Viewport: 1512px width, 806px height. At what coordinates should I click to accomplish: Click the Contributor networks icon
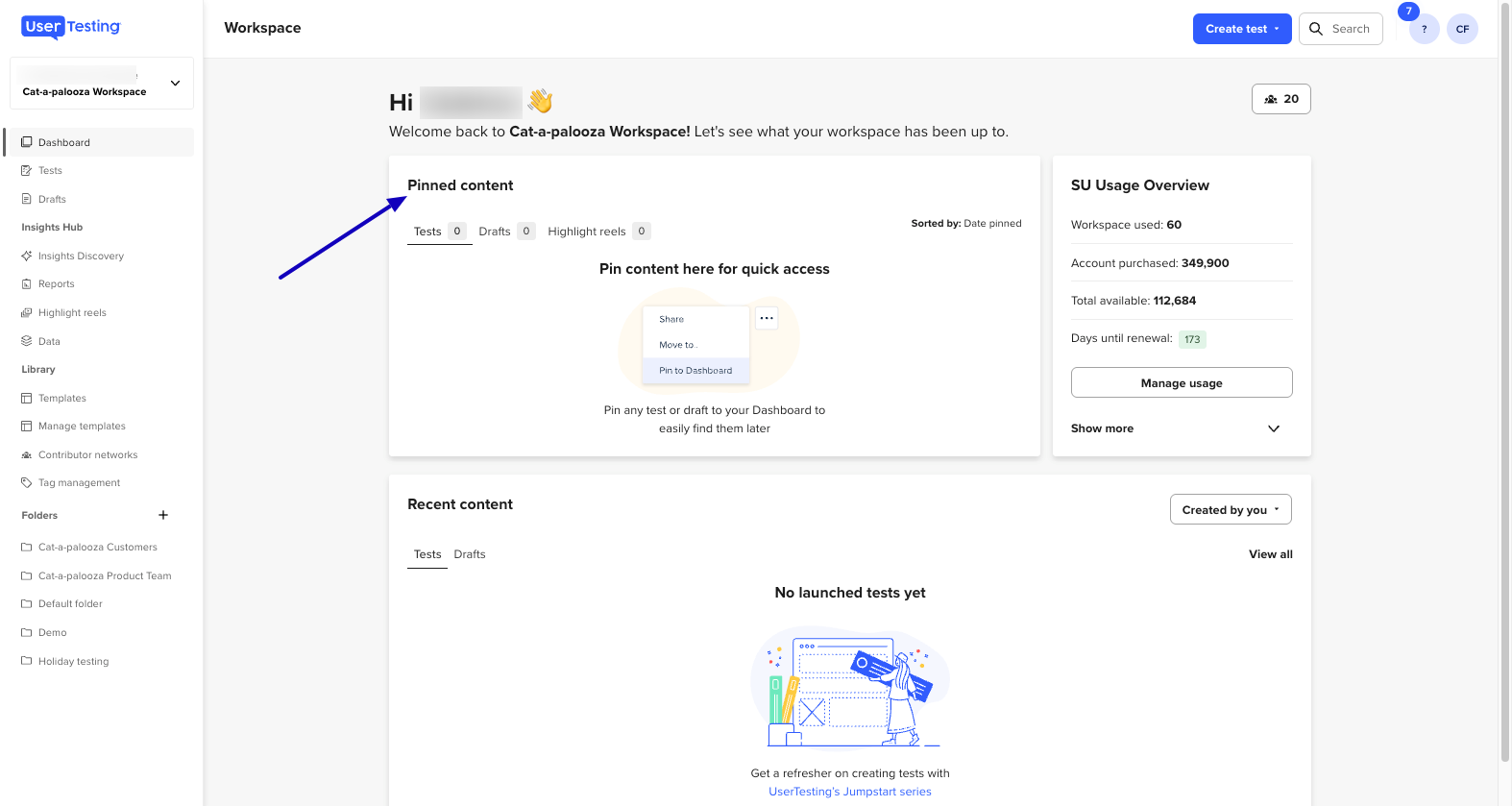point(27,454)
